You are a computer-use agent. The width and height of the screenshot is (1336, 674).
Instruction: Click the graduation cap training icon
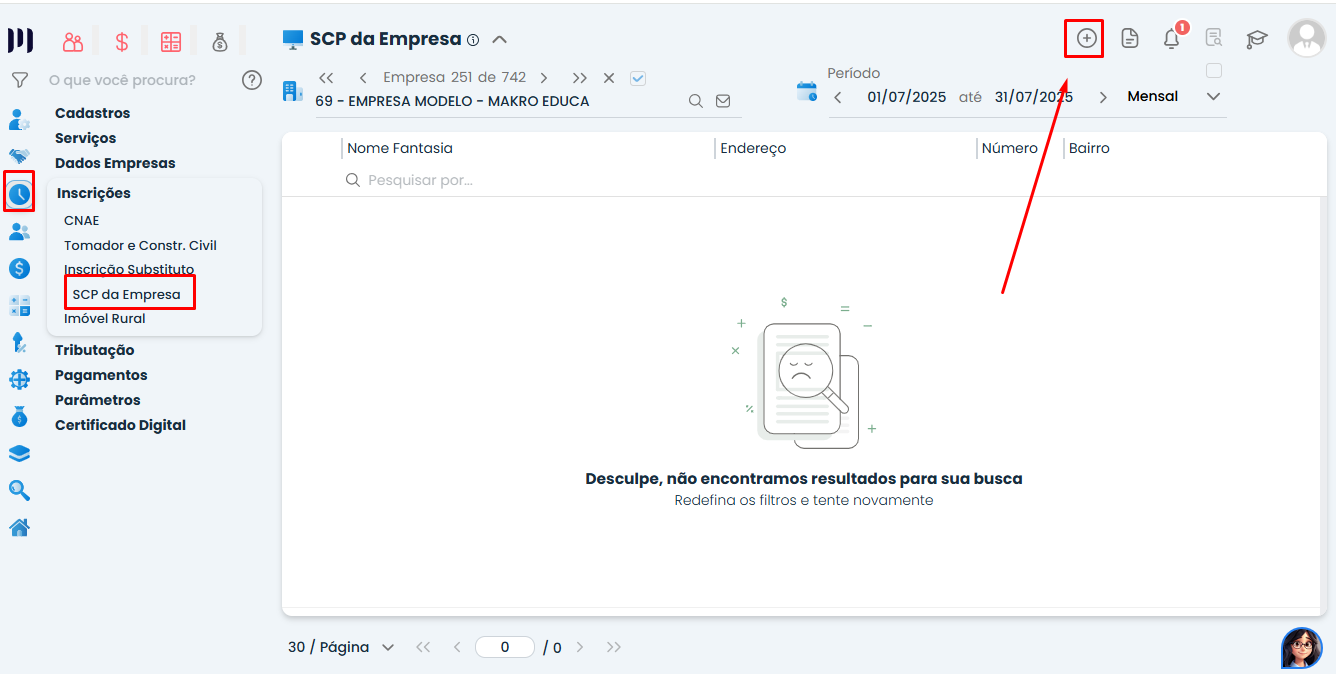[1256, 39]
